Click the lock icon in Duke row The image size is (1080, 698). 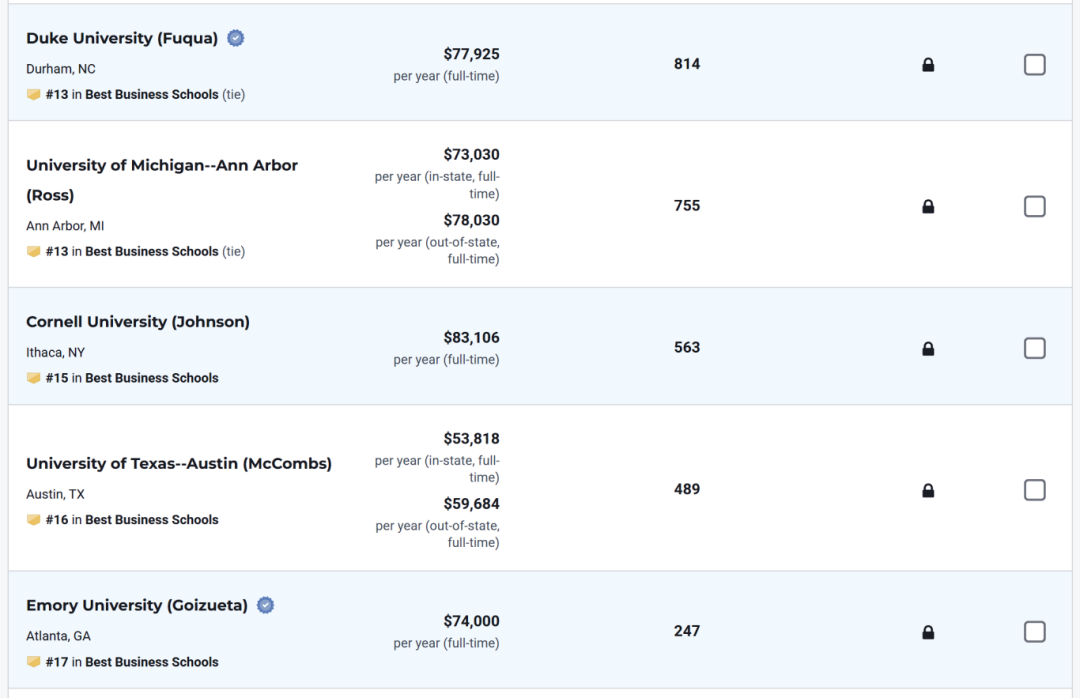(x=928, y=65)
